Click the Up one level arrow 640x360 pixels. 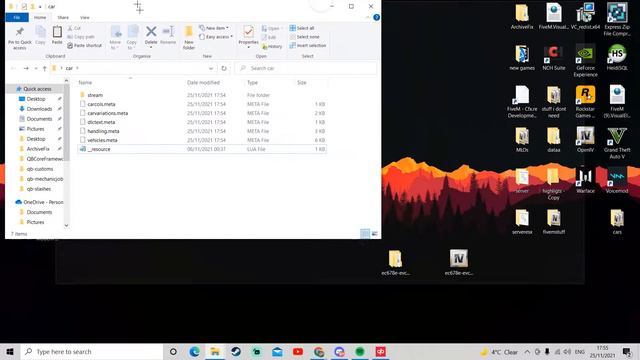[44, 68]
